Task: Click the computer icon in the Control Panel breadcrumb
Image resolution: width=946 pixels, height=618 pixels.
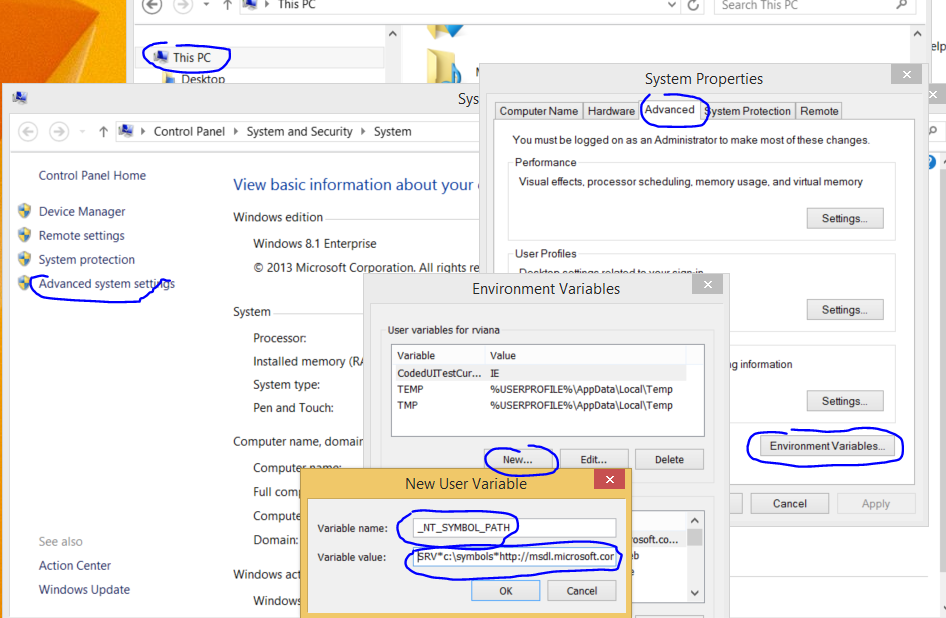Action: click(126, 131)
